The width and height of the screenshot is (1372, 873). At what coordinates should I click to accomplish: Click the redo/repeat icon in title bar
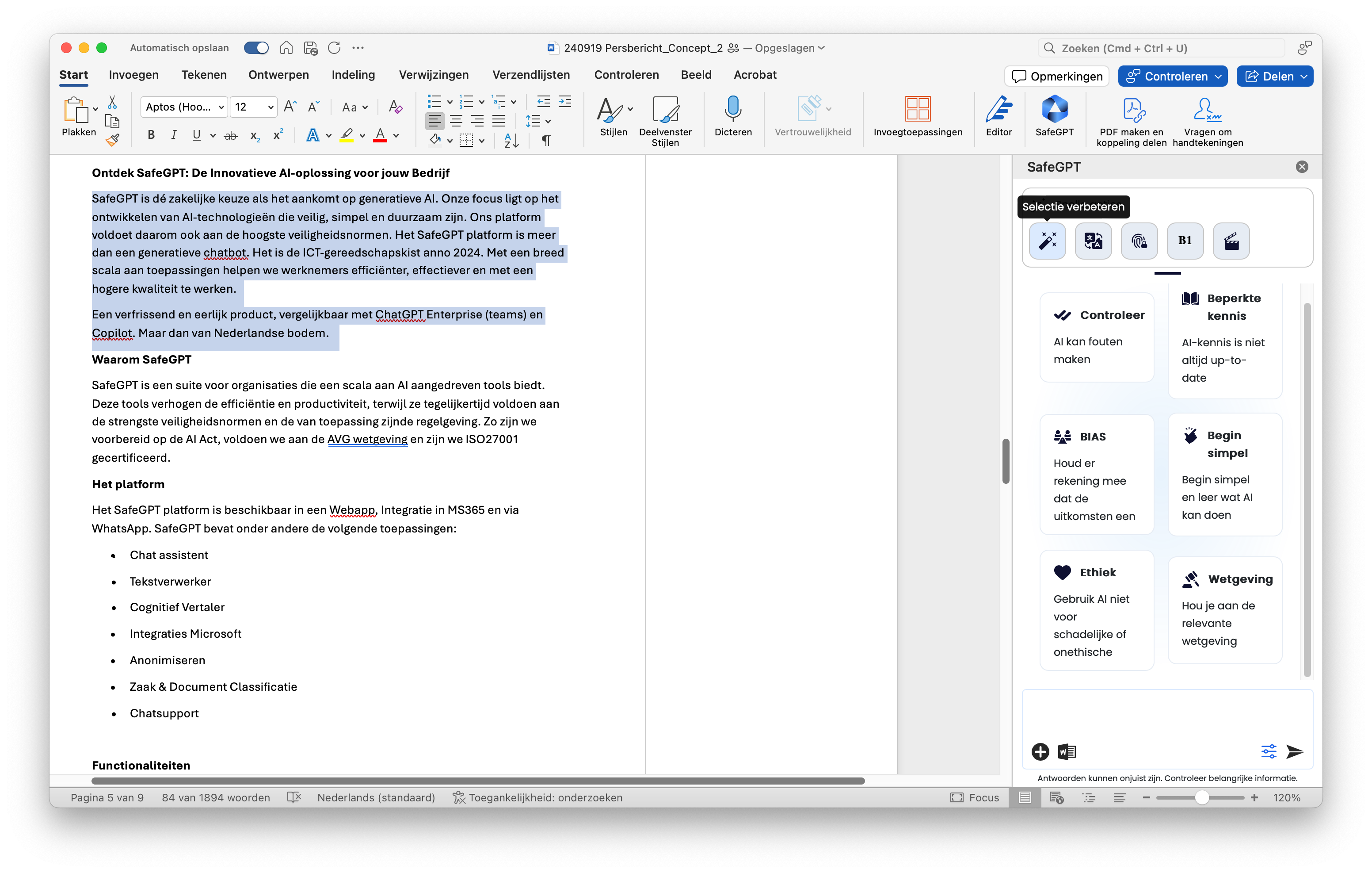pyautogui.click(x=334, y=48)
